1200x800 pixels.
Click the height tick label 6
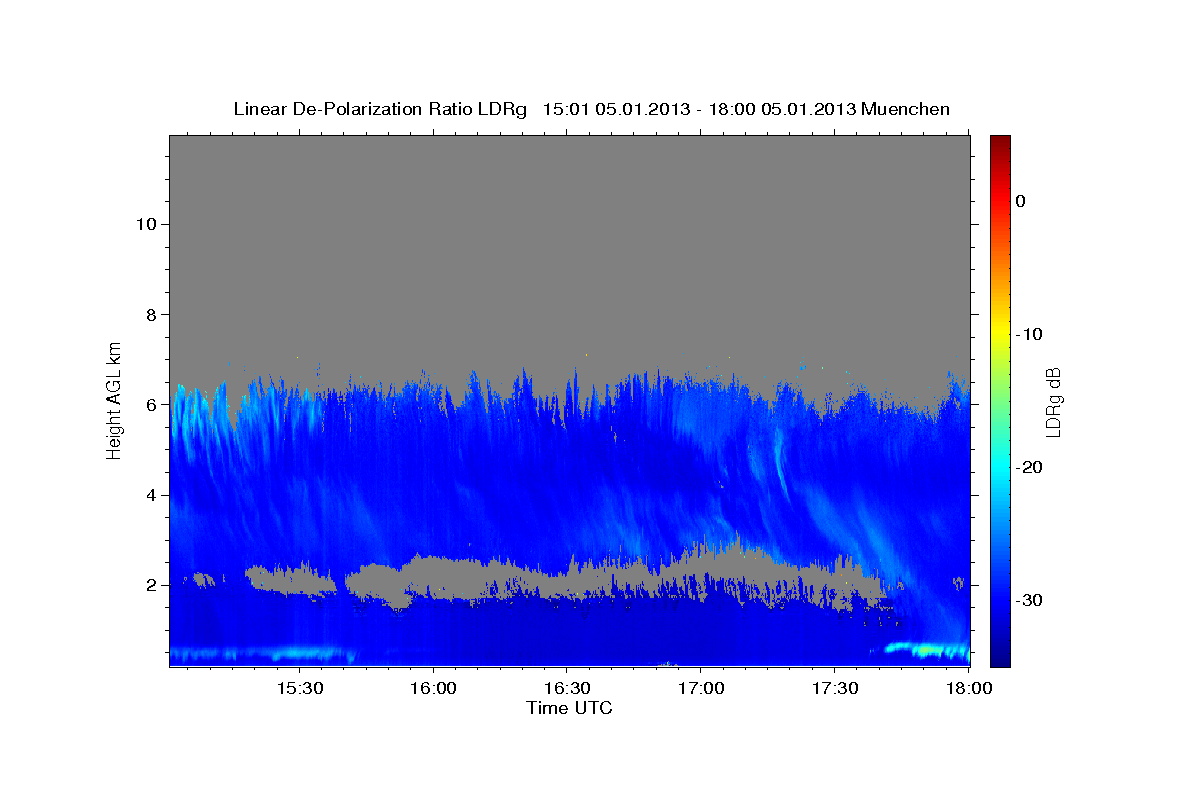pyautogui.click(x=150, y=405)
